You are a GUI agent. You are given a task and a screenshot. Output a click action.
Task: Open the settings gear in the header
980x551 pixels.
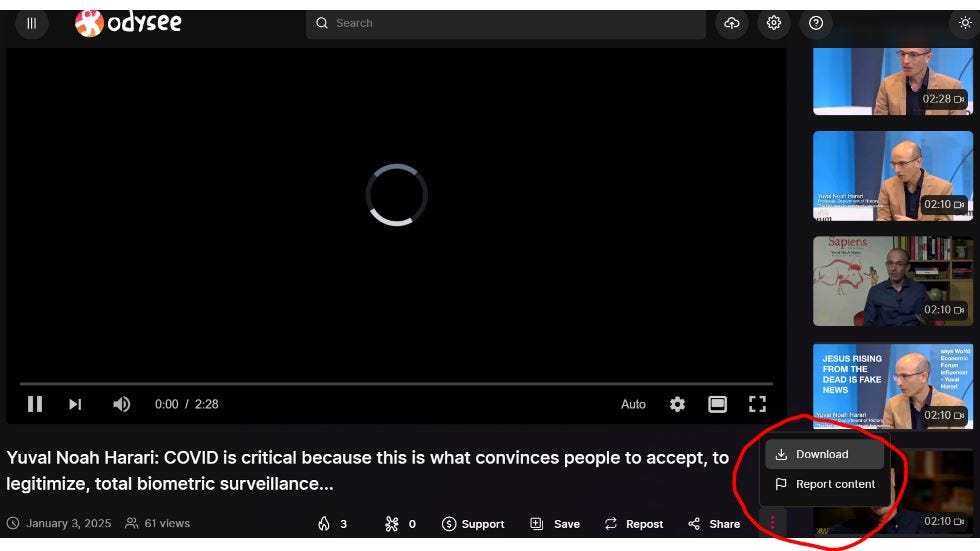pos(774,23)
